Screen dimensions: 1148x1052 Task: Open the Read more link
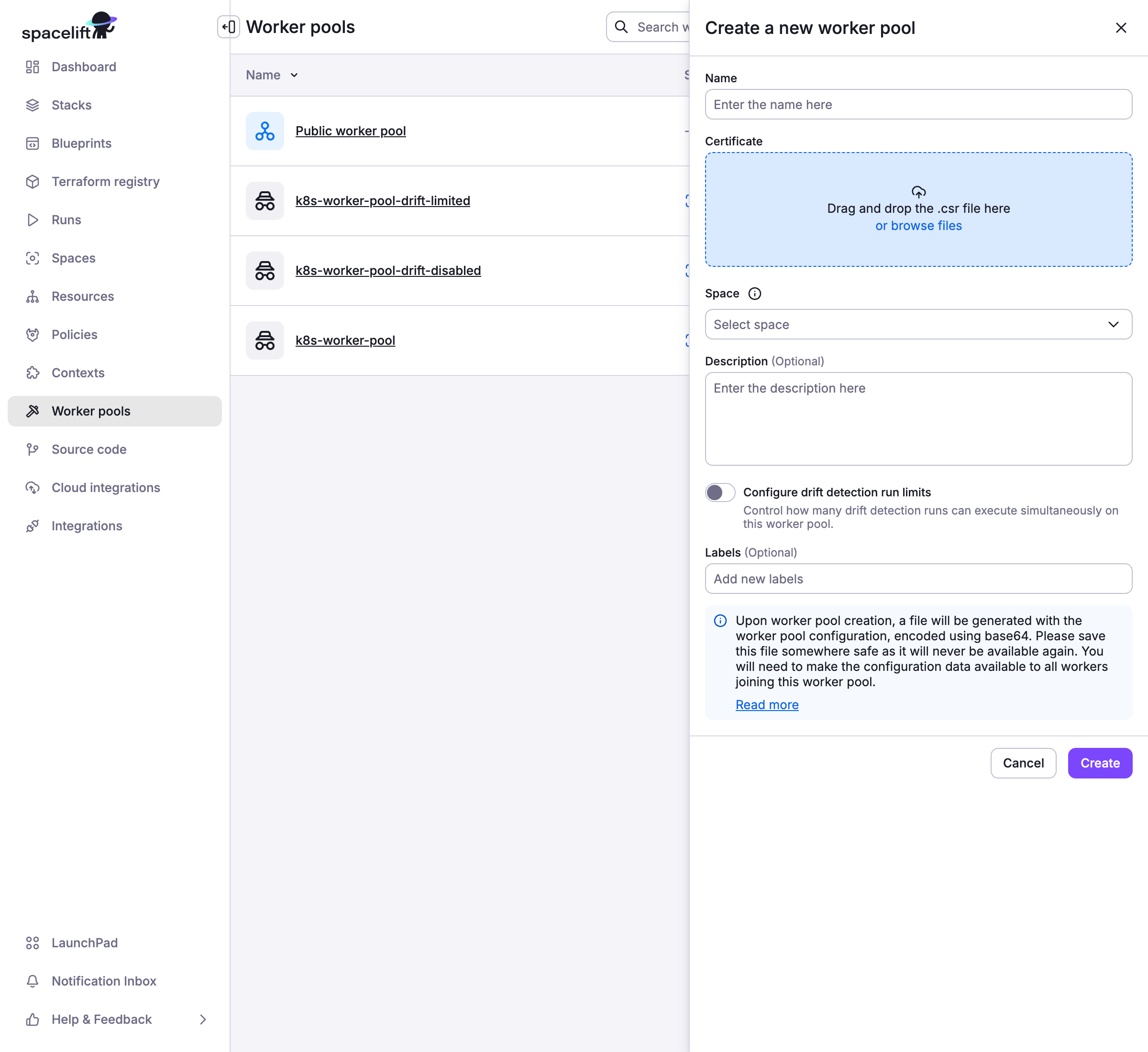(x=766, y=704)
